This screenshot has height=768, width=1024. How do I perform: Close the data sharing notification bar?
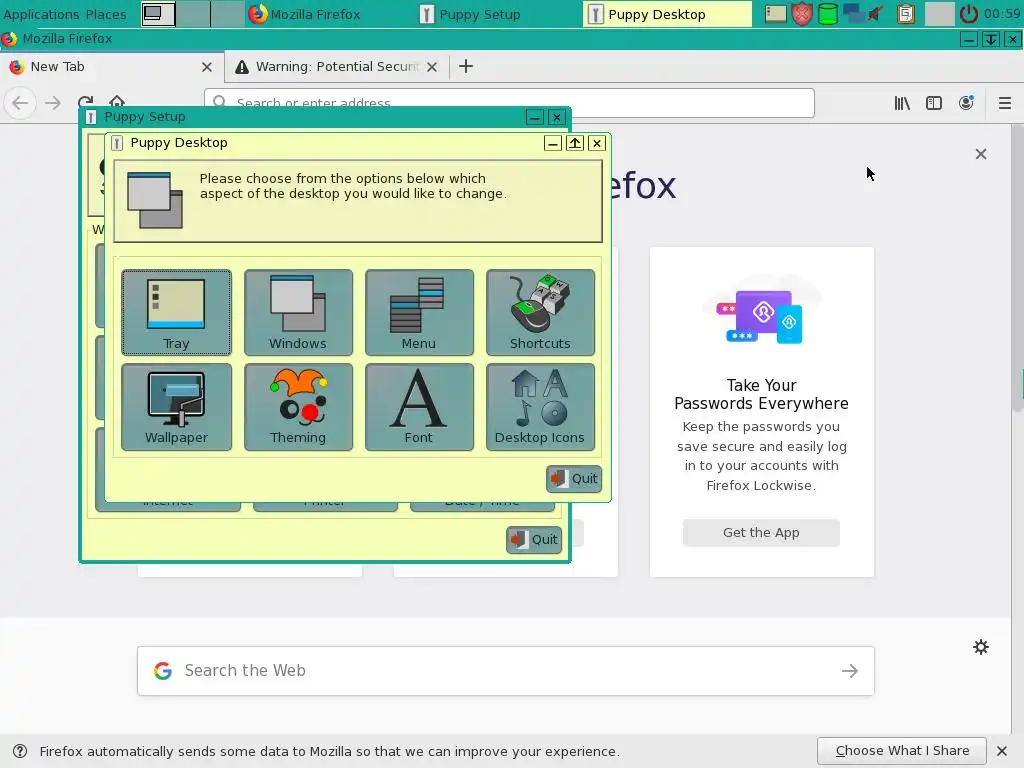(1002, 751)
